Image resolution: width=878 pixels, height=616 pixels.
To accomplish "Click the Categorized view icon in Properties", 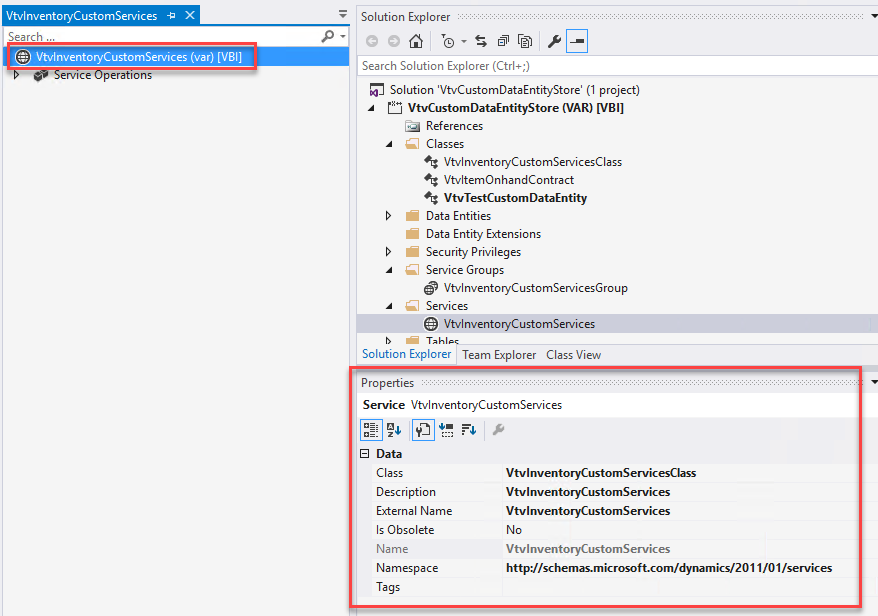I will (x=371, y=430).
